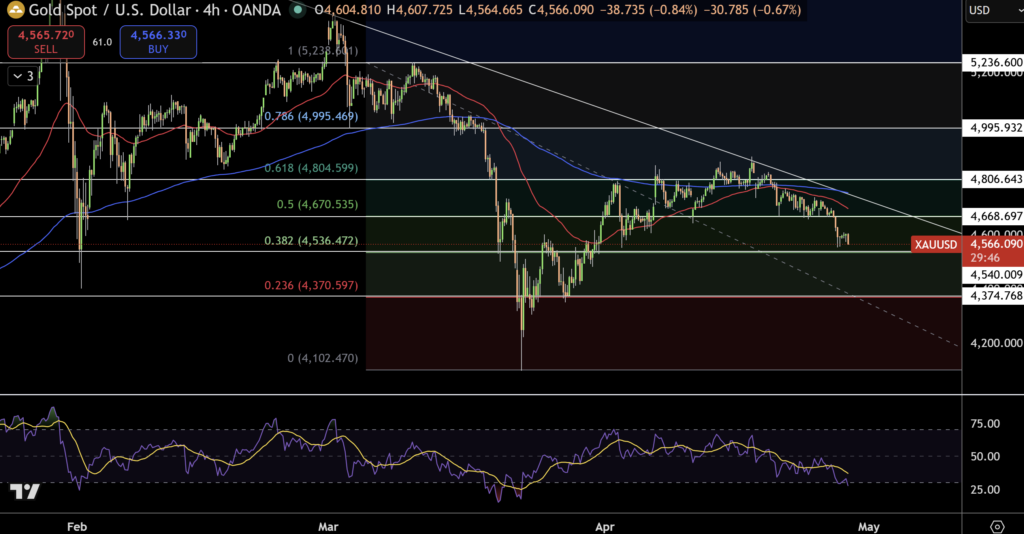Click the TradingView logo on the chart

pyautogui.click(x=25, y=491)
